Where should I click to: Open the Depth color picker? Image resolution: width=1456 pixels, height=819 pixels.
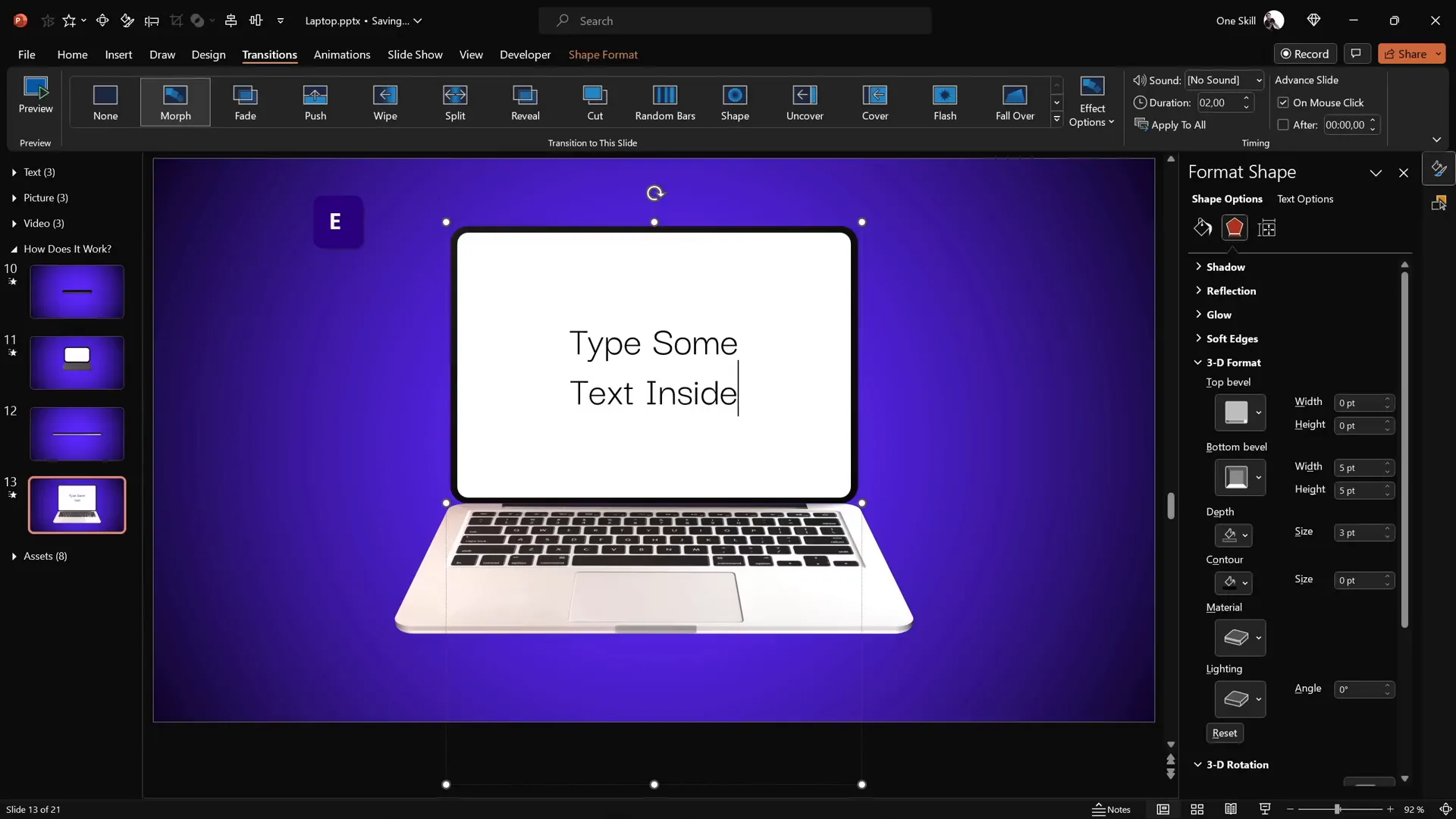[1233, 535]
